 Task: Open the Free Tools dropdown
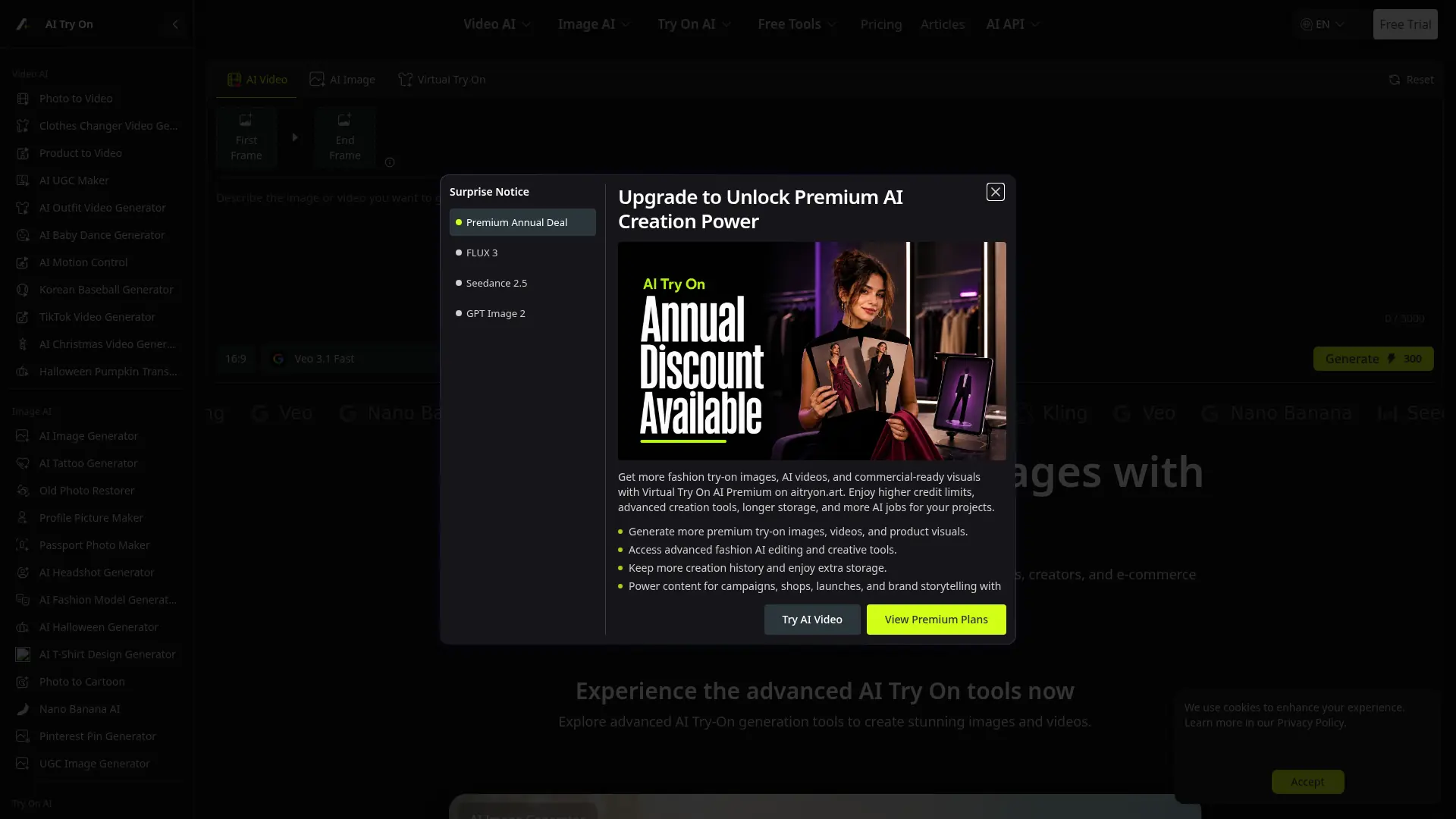(x=797, y=24)
